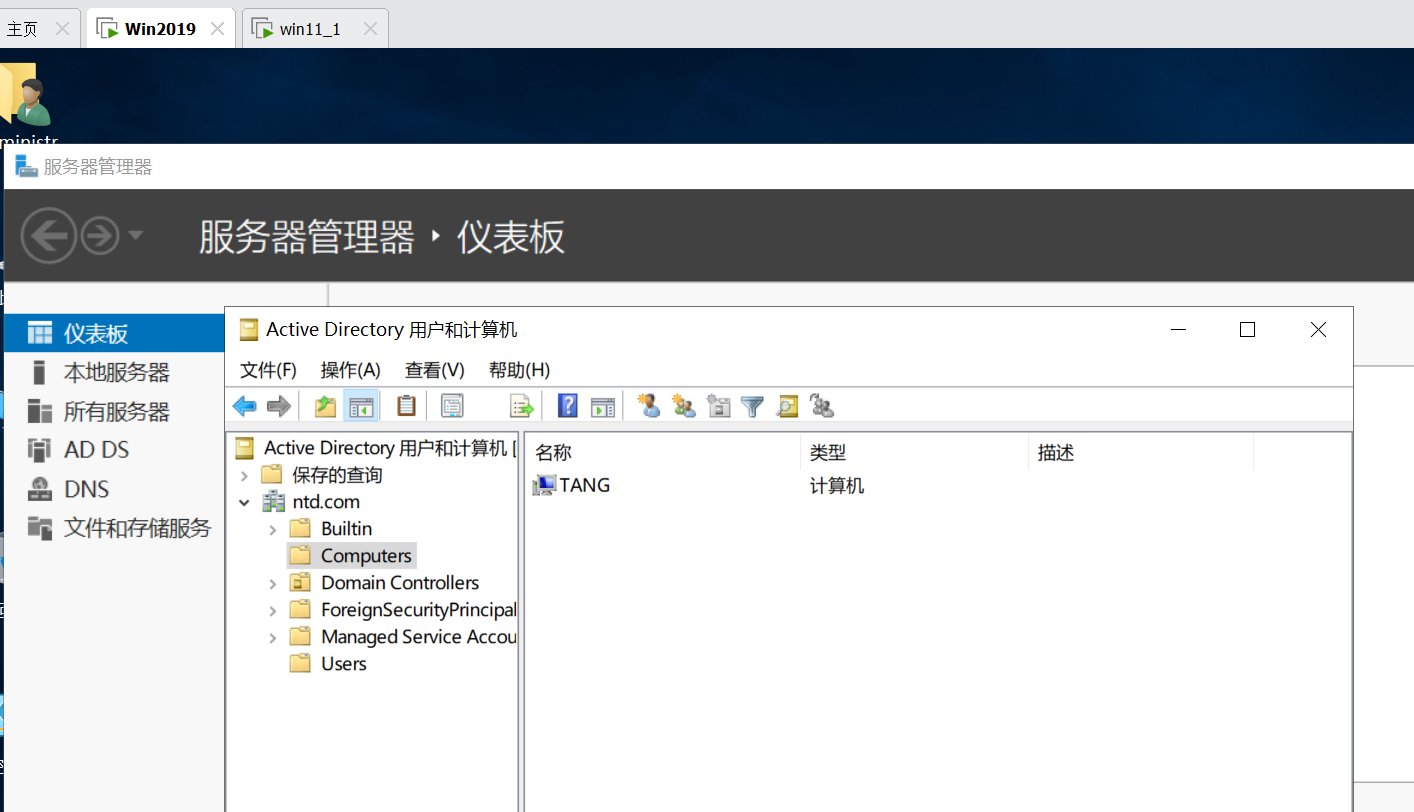1414x812 pixels.
Task: Close the 主页 tab
Action: click(62, 29)
